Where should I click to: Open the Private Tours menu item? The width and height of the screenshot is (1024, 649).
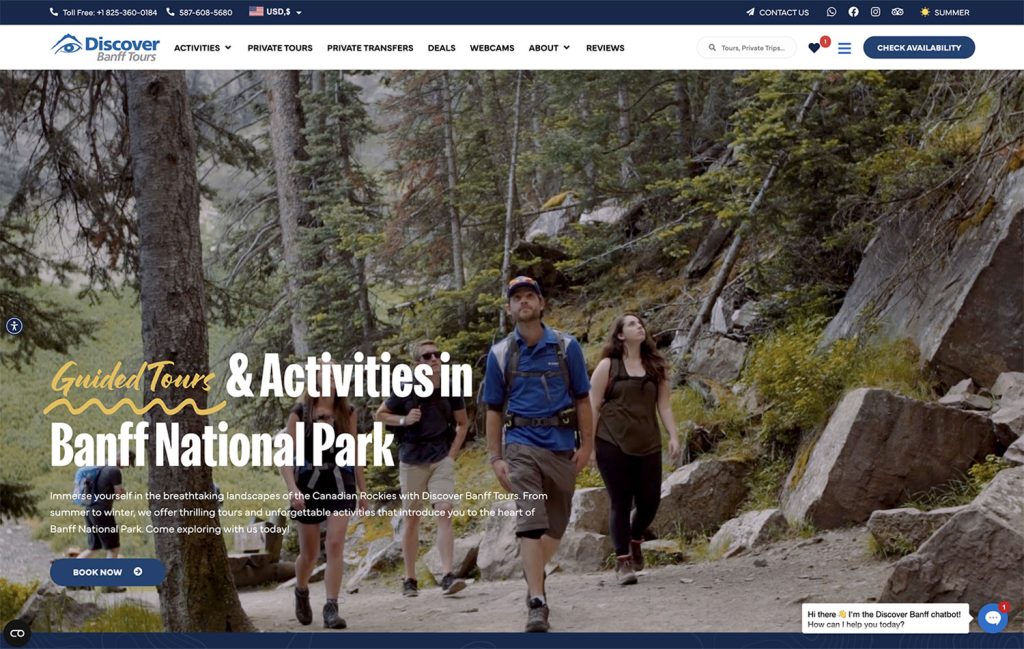pyautogui.click(x=280, y=48)
